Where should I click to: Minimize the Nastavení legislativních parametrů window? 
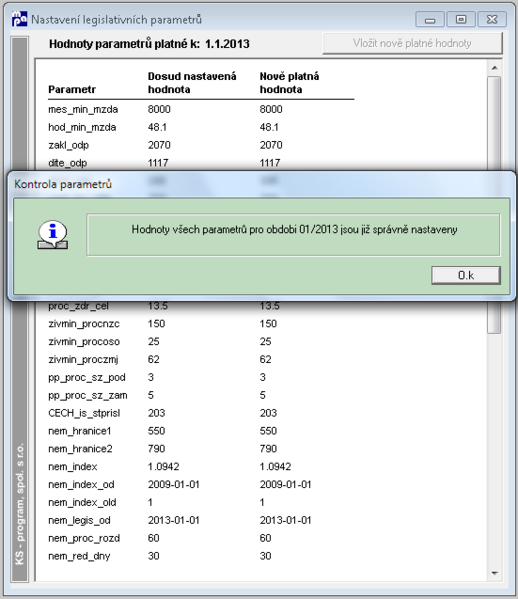pyautogui.click(x=430, y=19)
